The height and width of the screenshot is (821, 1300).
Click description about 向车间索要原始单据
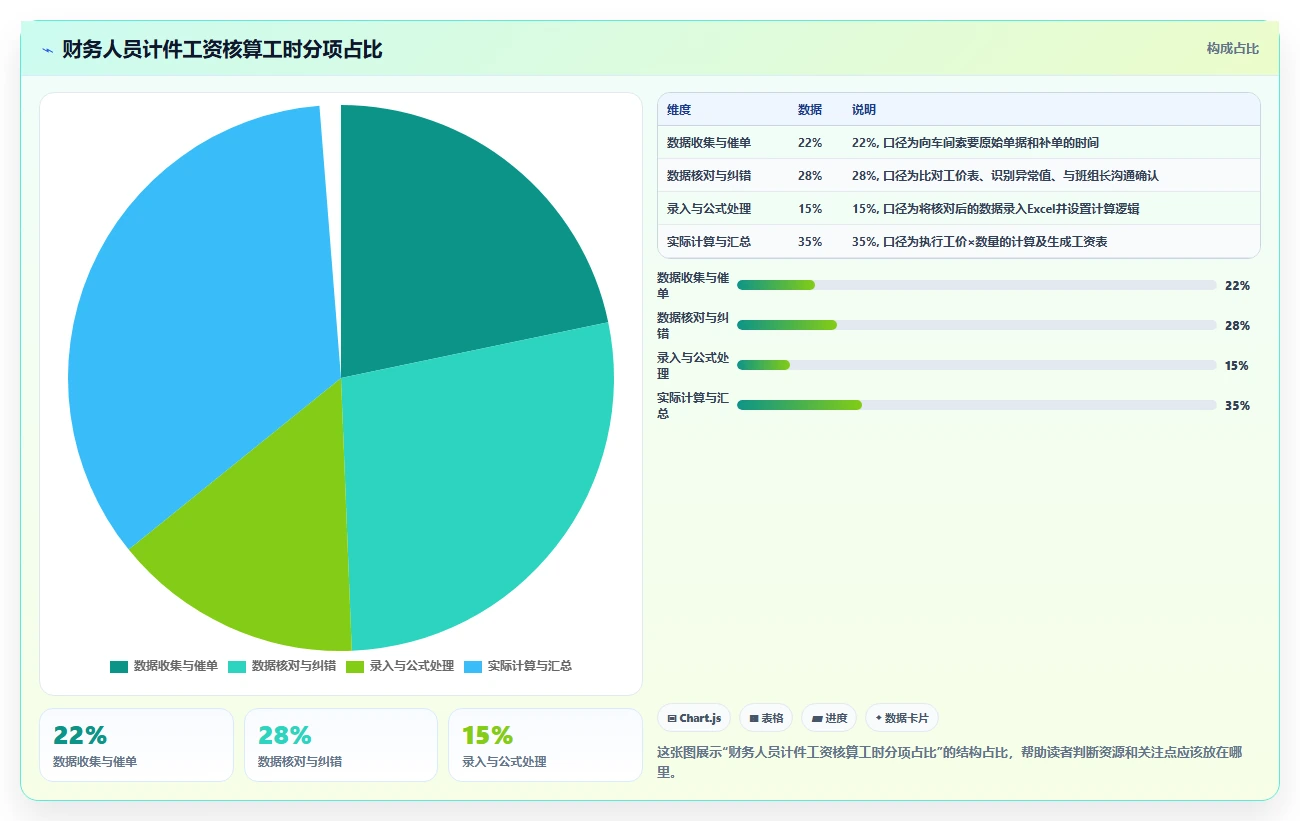976,143
